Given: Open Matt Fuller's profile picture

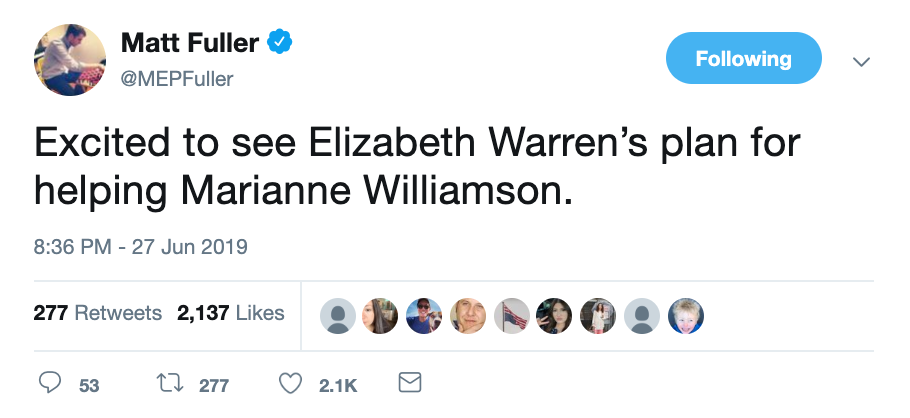Looking at the screenshot, I should pyautogui.click(x=68, y=59).
